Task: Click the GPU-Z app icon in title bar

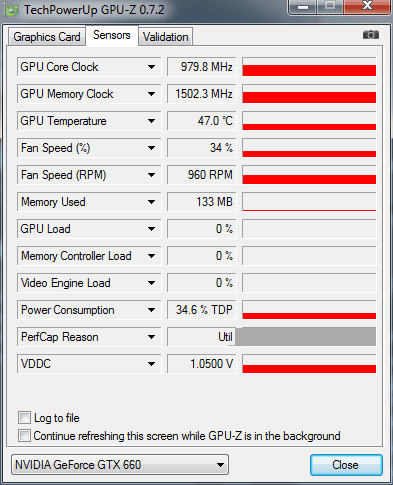Action: (x=11, y=10)
